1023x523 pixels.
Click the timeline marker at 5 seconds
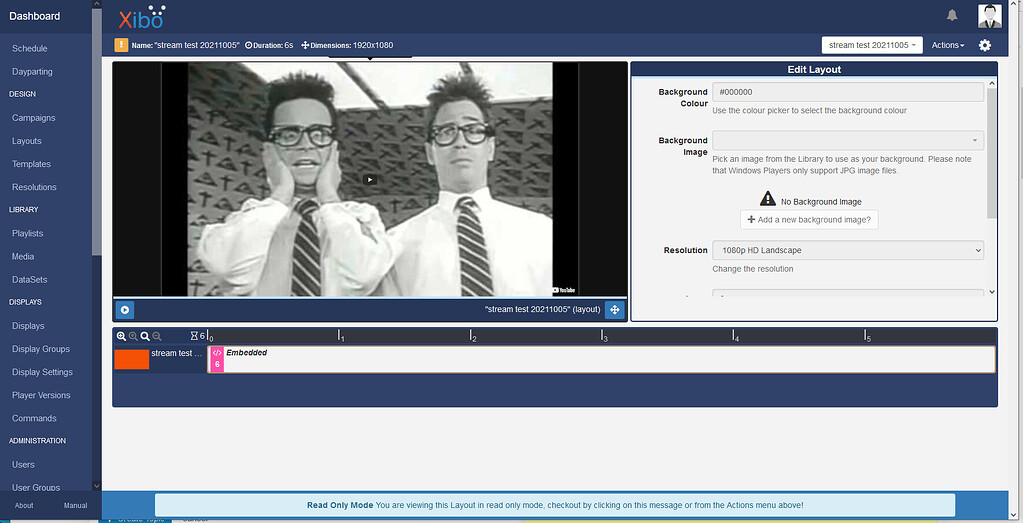(867, 336)
